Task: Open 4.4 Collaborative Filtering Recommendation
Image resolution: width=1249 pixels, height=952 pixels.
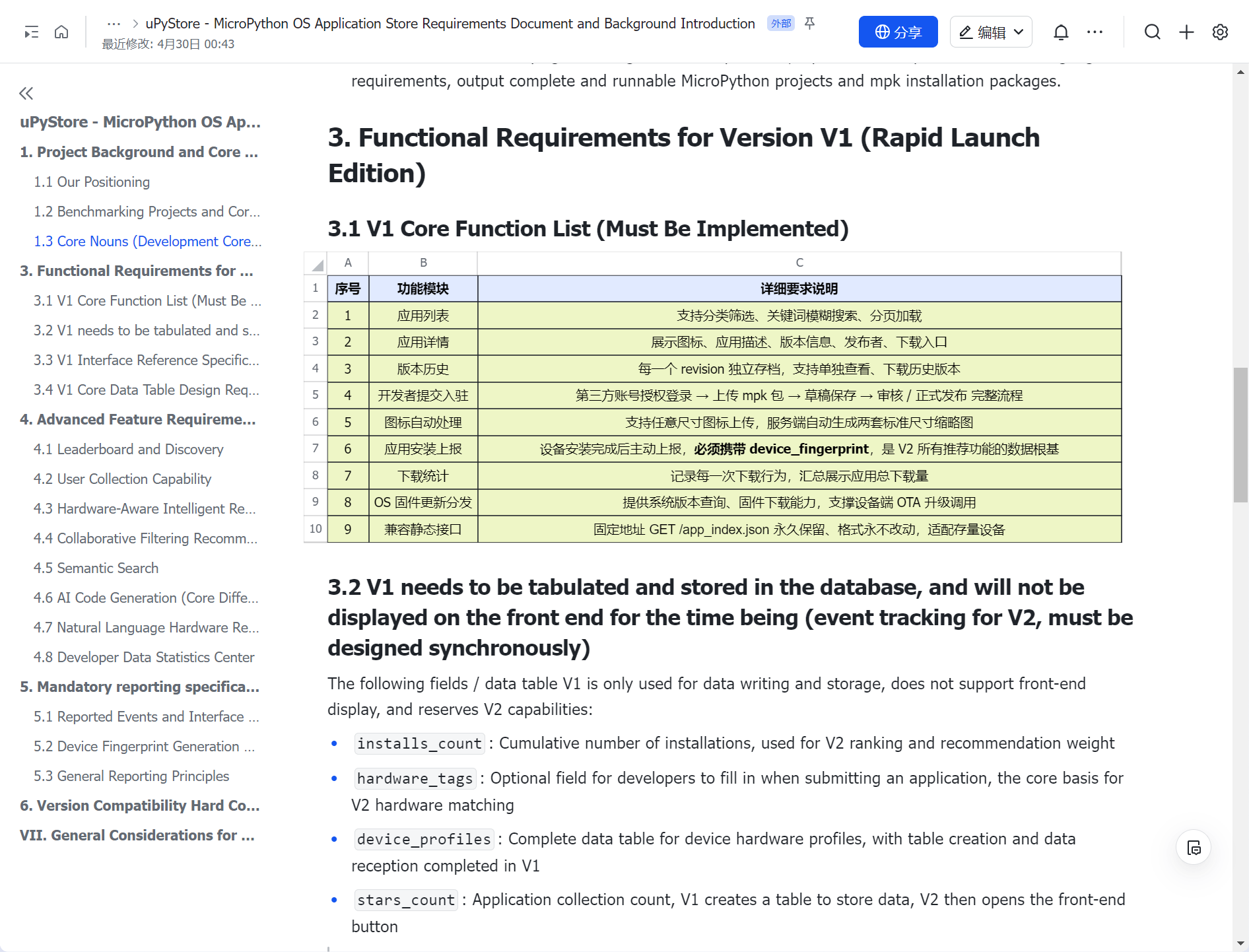Action: pyautogui.click(x=146, y=538)
